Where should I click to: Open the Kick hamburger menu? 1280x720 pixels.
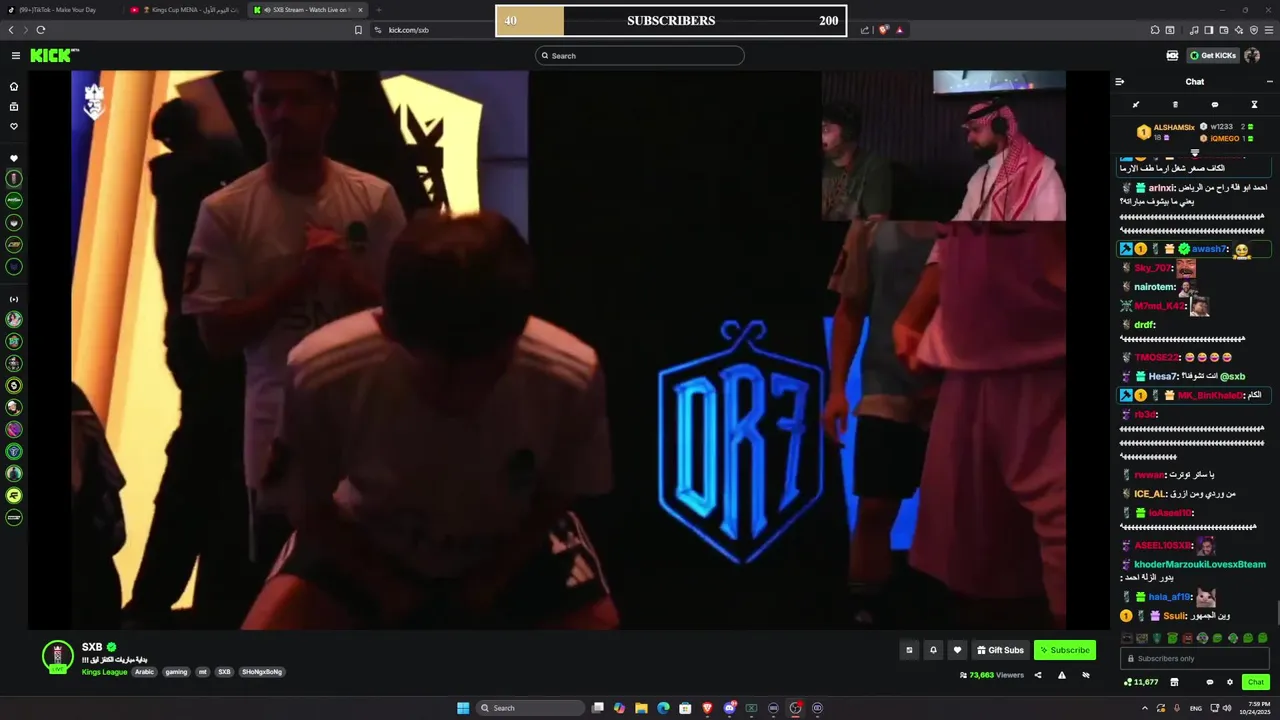pos(14,56)
